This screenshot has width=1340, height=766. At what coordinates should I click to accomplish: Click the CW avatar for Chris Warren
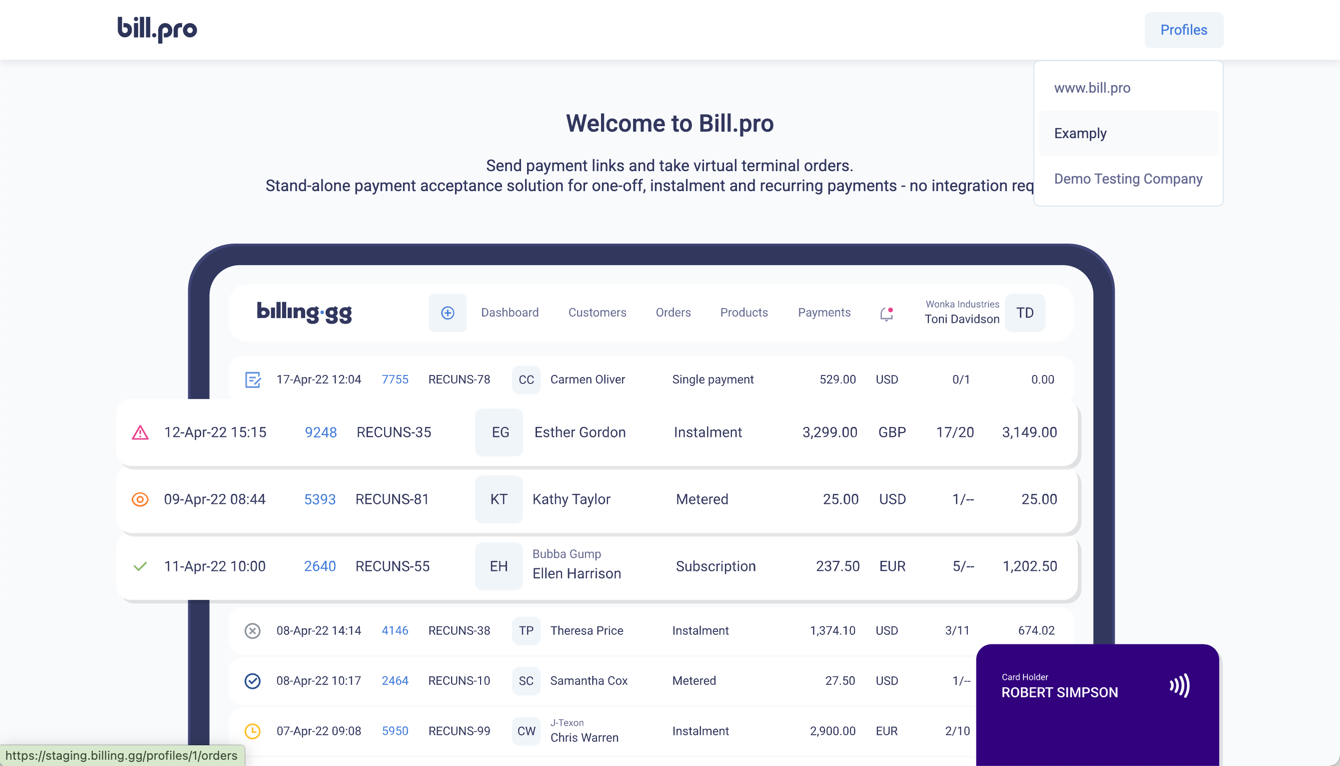click(x=526, y=731)
